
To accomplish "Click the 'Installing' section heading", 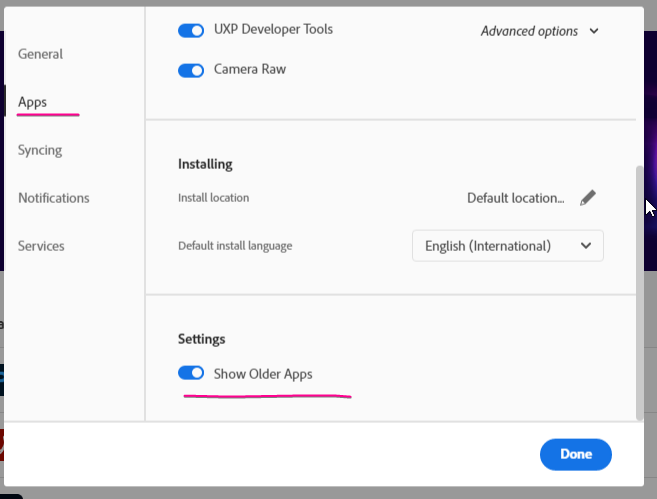I will pyautogui.click(x=205, y=164).
